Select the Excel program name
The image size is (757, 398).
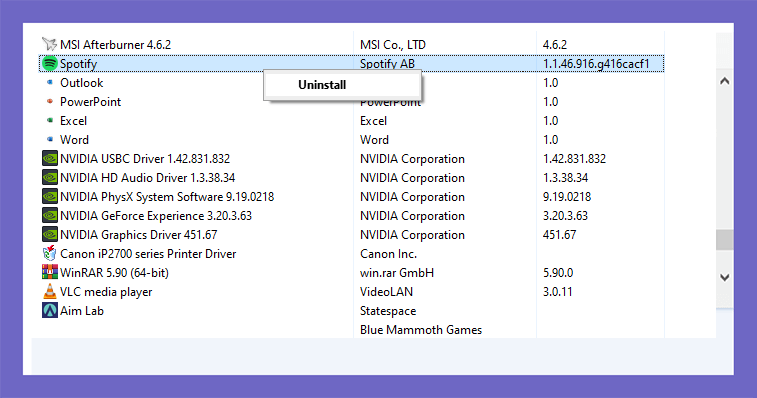pyautogui.click(x=73, y=121)
